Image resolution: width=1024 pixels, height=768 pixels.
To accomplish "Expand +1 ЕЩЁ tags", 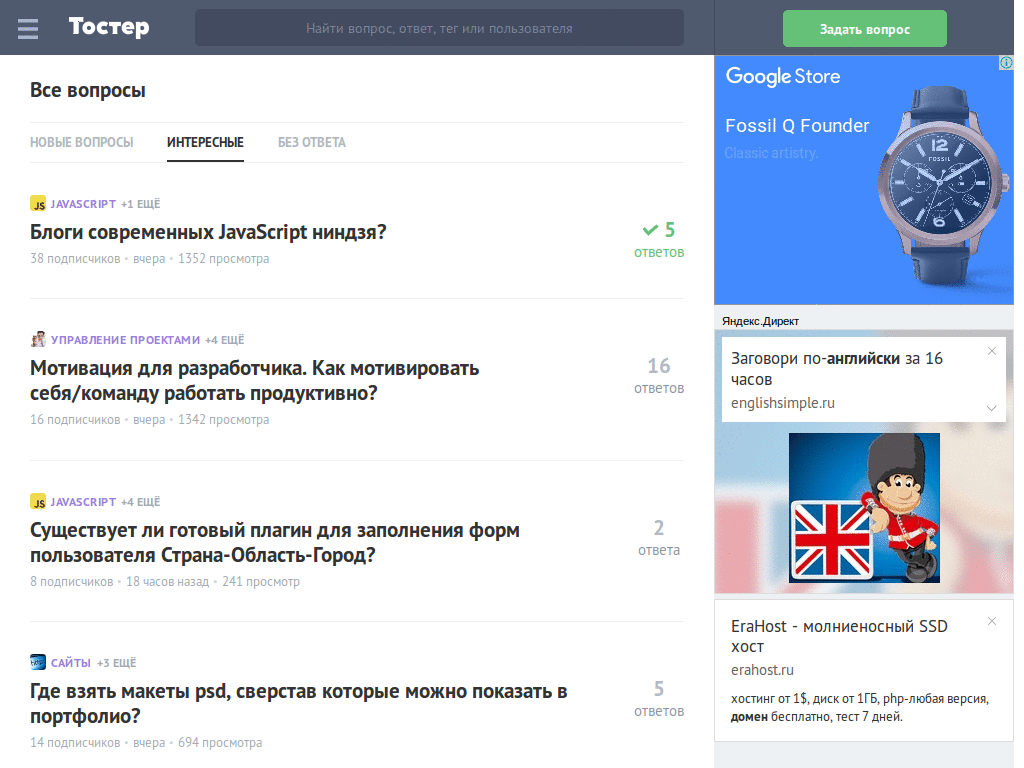I will (x=140, y=204).
